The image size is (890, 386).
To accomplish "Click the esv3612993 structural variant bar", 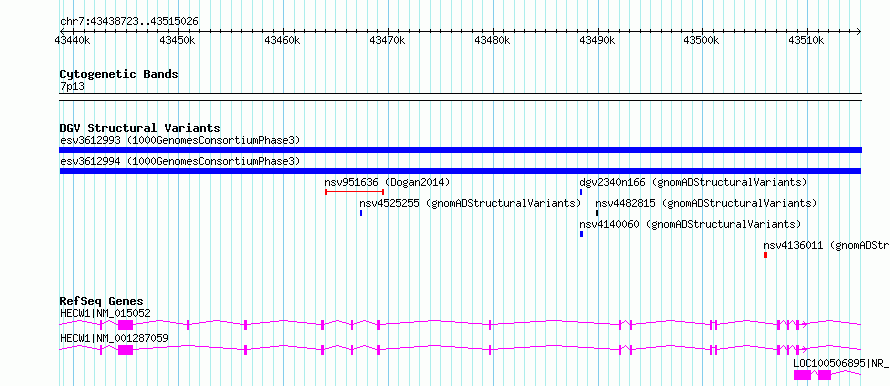I will tap(460, 150).
